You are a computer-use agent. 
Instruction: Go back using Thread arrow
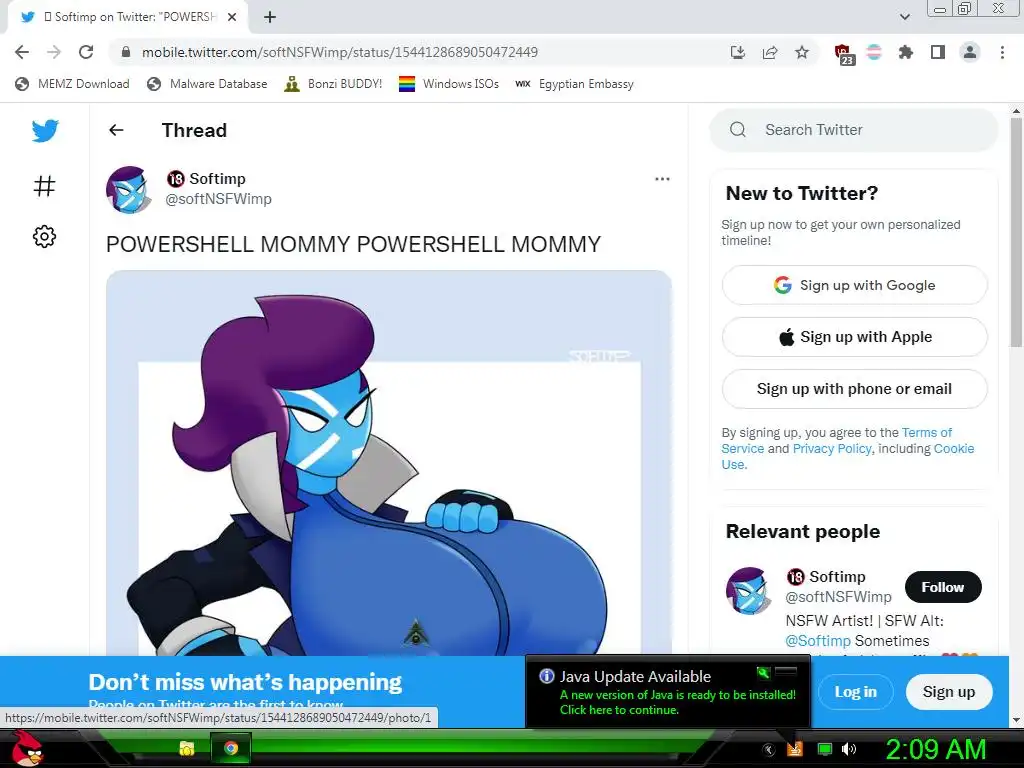click(116, 130)
